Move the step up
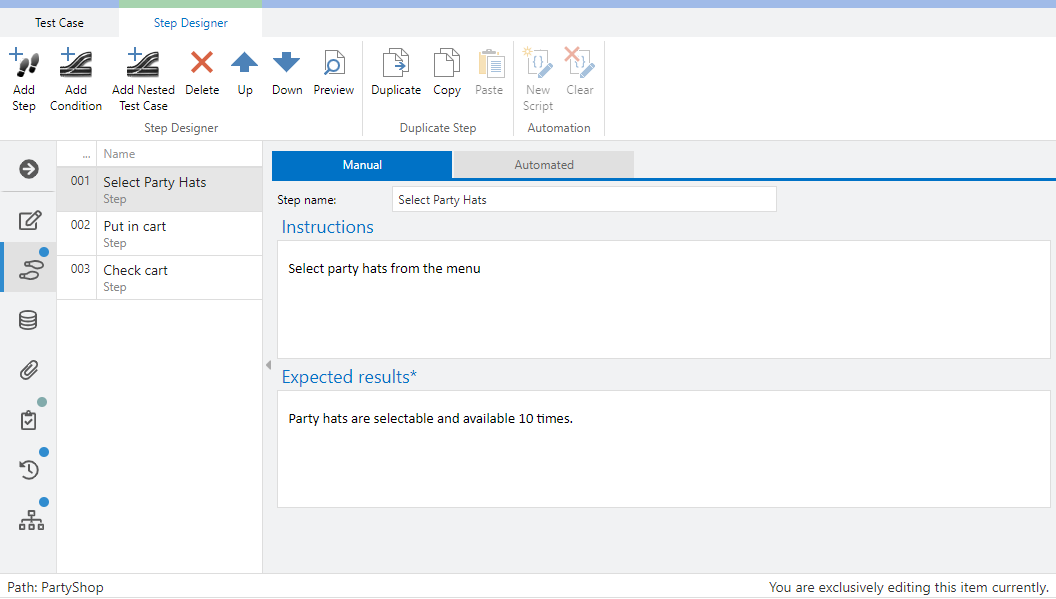 click(245, 65)
